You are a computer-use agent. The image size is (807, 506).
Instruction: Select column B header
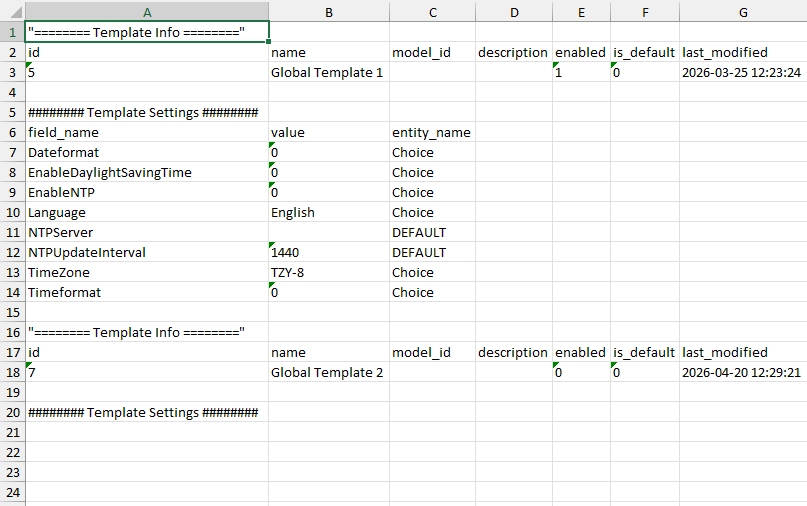[x=329, y=12]
